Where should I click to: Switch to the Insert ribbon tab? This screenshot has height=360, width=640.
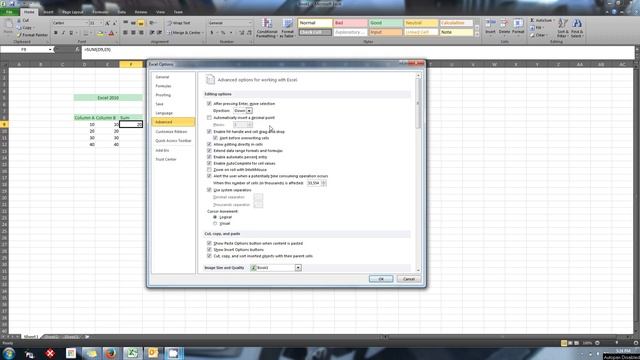[48, 12]
